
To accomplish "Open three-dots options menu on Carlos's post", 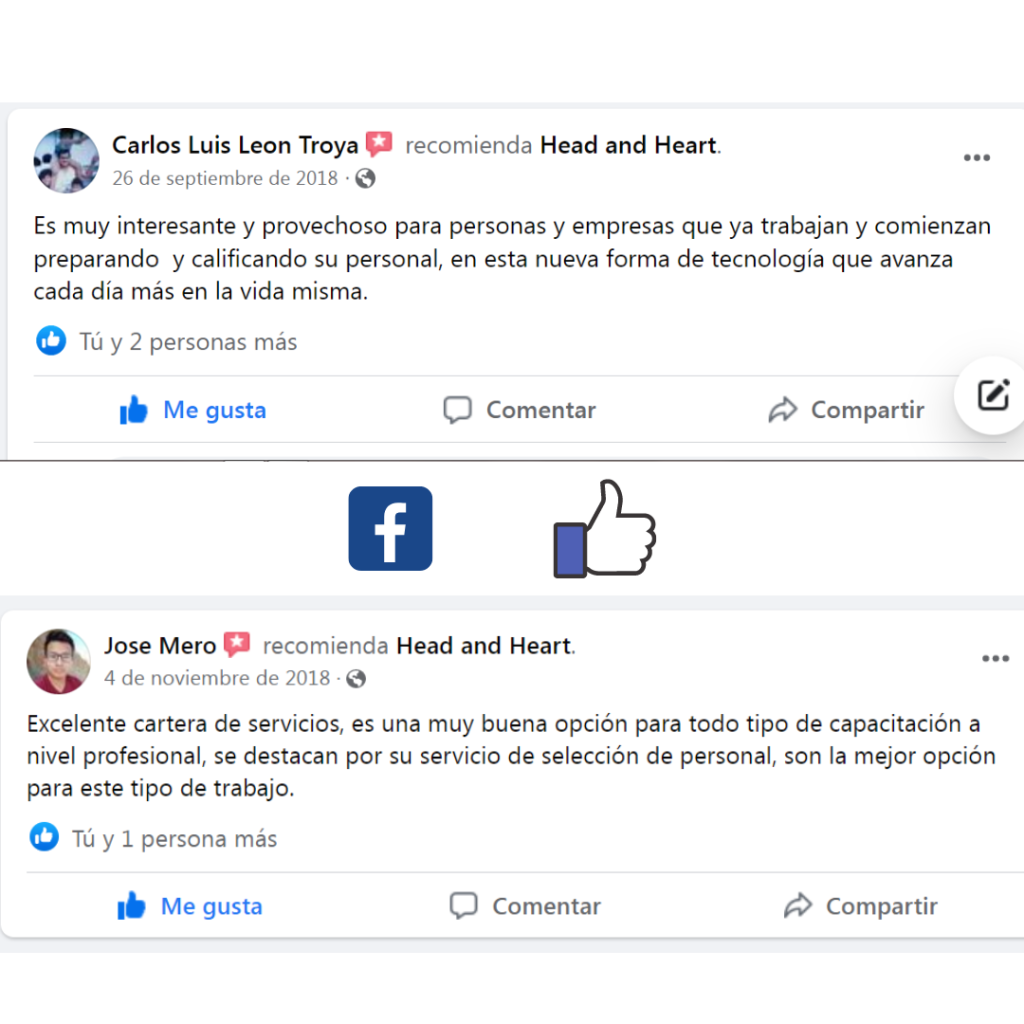I will pyautogui.click(x=976, y=157).
